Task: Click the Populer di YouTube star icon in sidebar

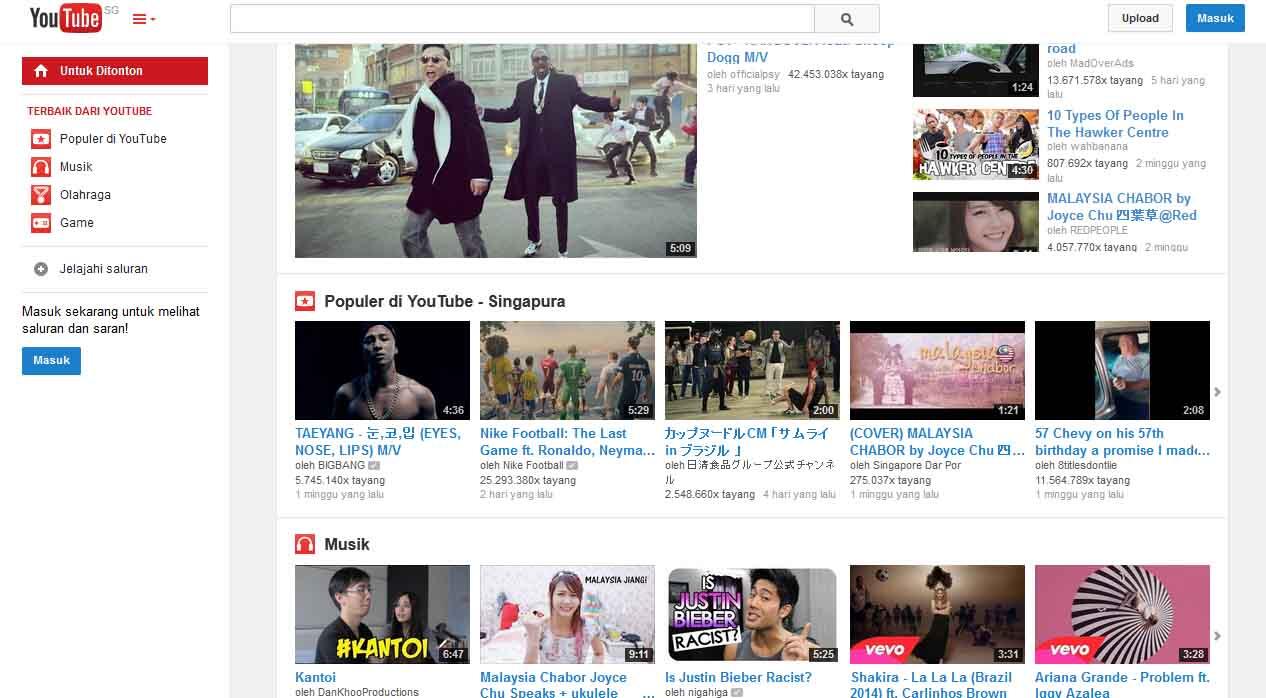Action: [41, 139]
